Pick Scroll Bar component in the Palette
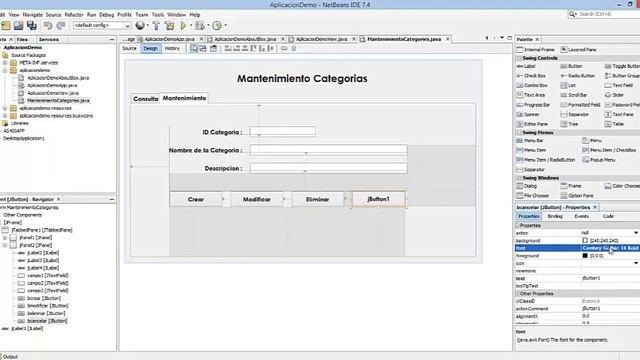The height and width of the screenshot is (360, 640). [574, 95]
